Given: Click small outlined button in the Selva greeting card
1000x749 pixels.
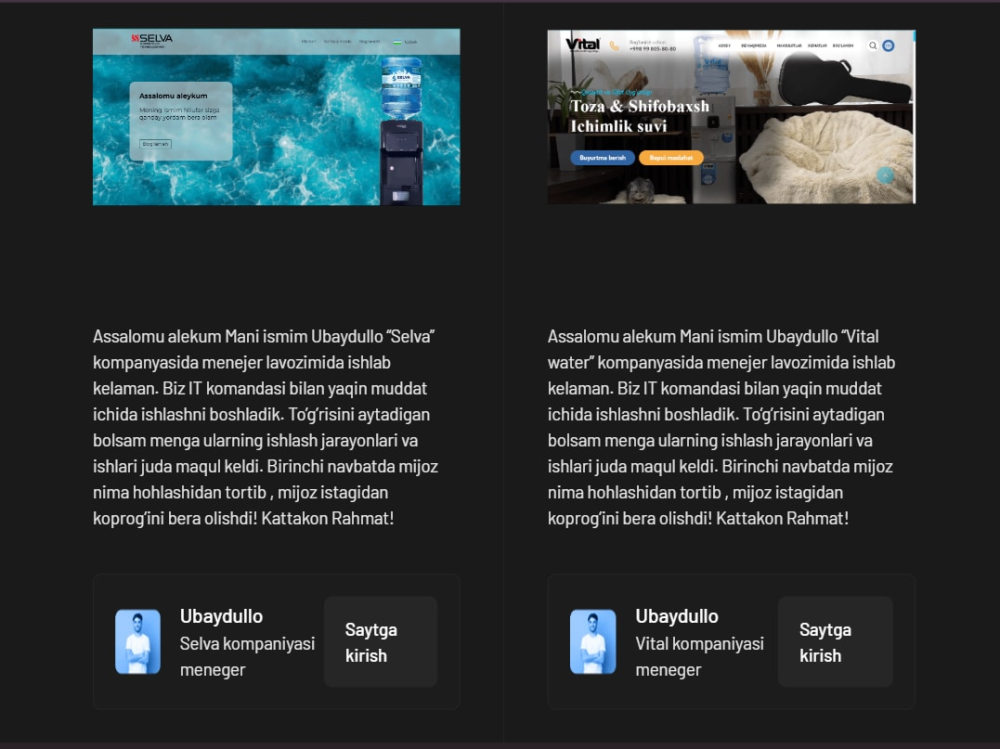Looking at the screenshot, I should [156, 144].
